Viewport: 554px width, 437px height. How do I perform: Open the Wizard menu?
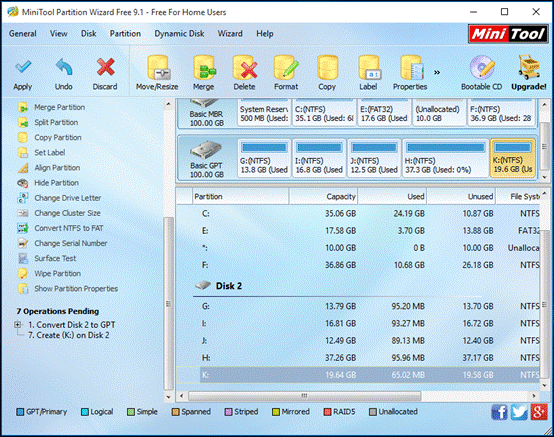pos(230,34)
